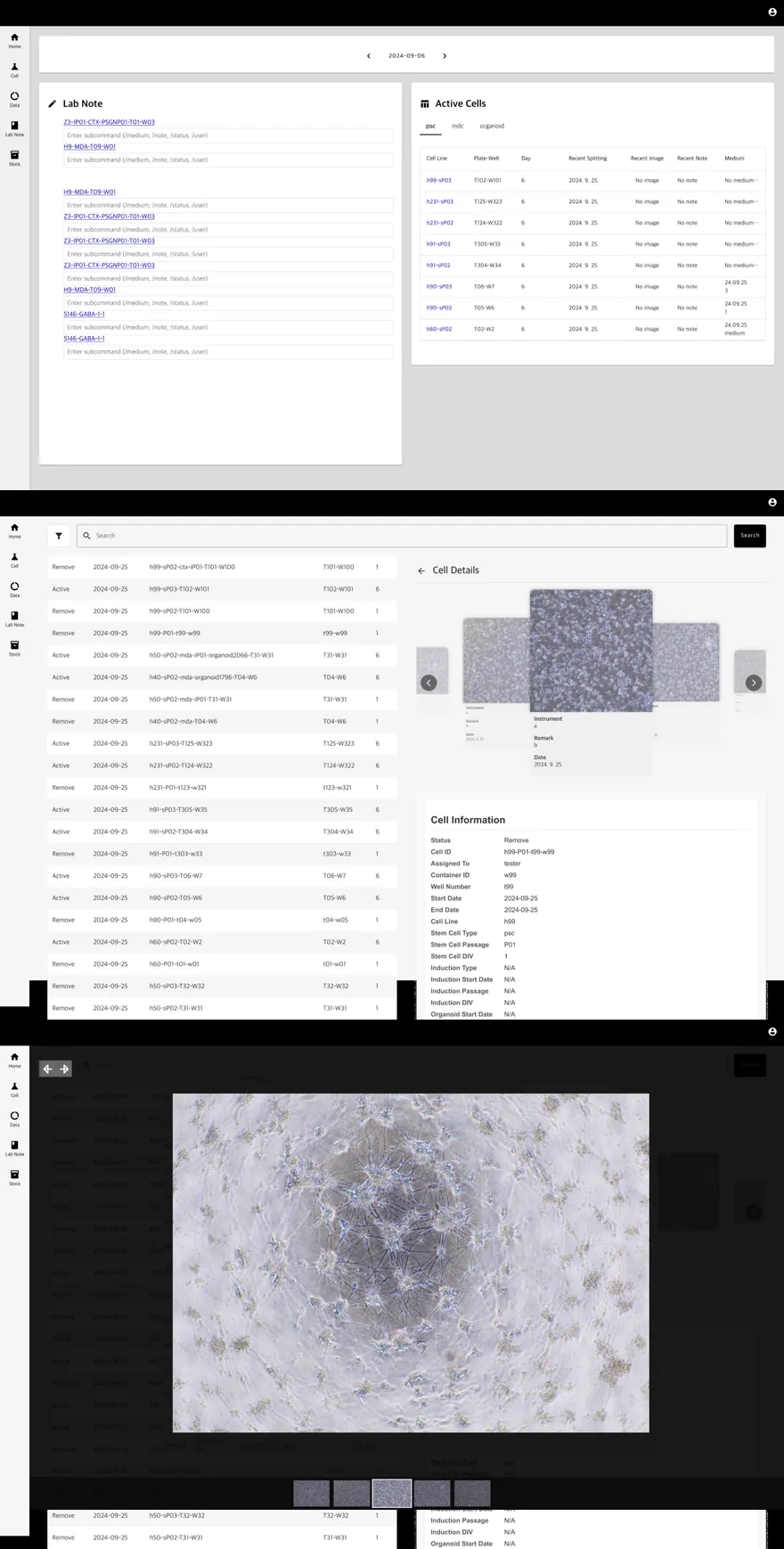Select the h50-sP02-mda-iP01-organoid2066-T31-W31 row

(222, 655)
